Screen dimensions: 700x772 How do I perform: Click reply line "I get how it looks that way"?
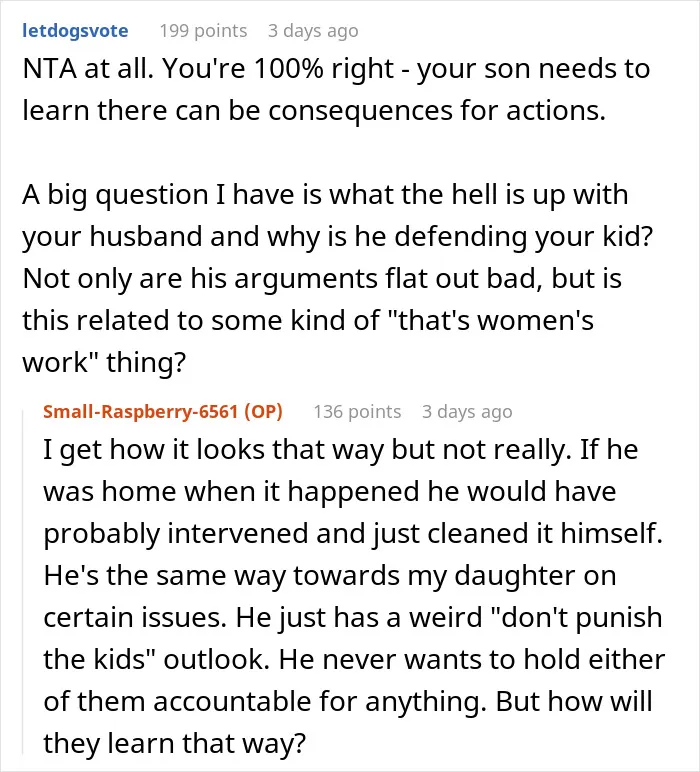[341, 450]
